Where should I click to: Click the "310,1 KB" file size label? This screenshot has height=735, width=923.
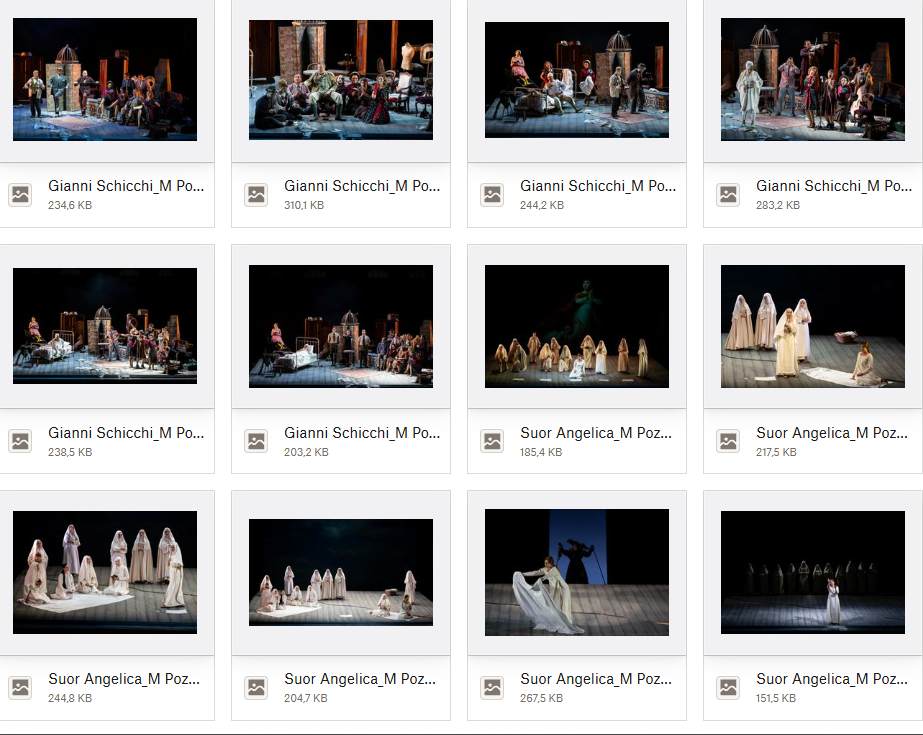pos(304,205)
